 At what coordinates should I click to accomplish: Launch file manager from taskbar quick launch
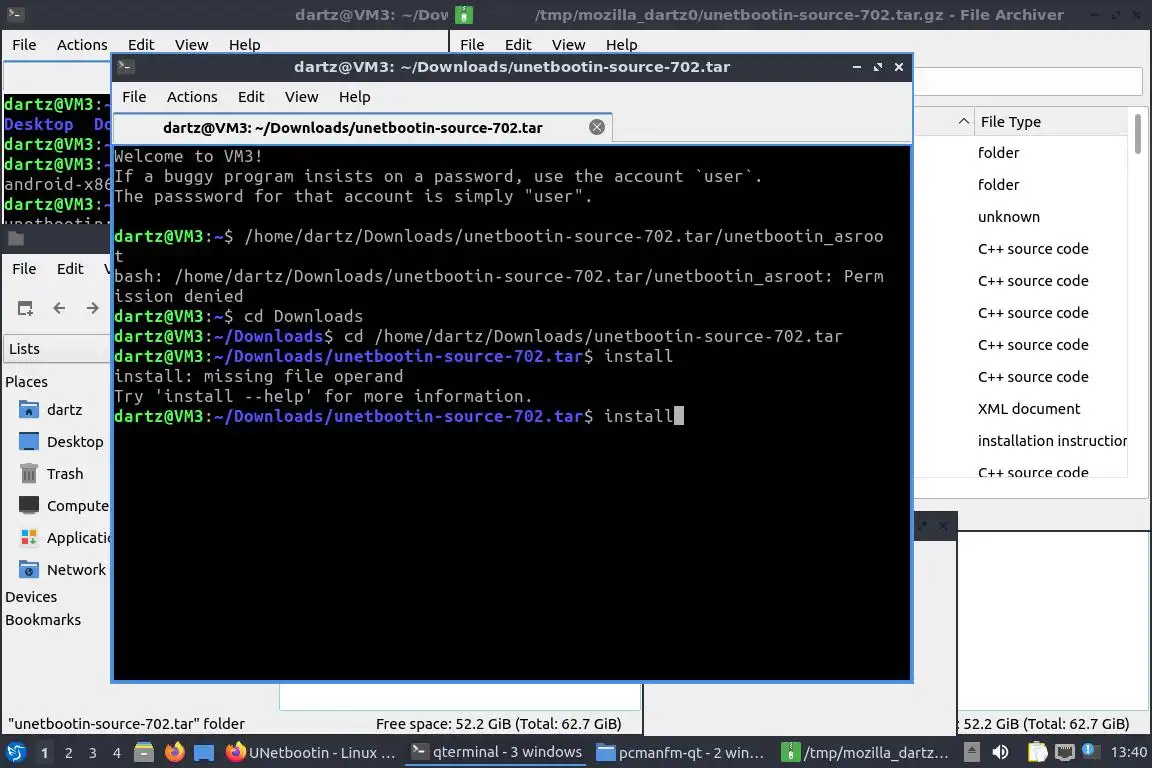click(x=144, y=752)
